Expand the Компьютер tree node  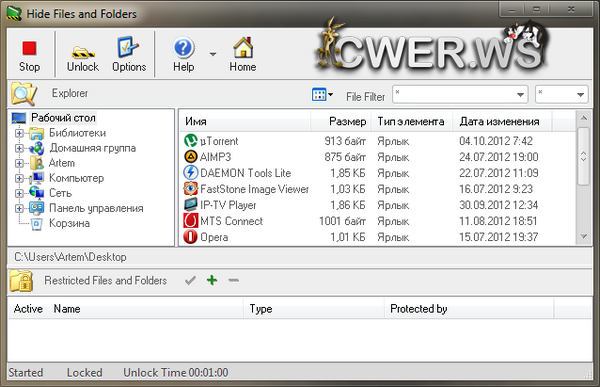coord(19,178)
